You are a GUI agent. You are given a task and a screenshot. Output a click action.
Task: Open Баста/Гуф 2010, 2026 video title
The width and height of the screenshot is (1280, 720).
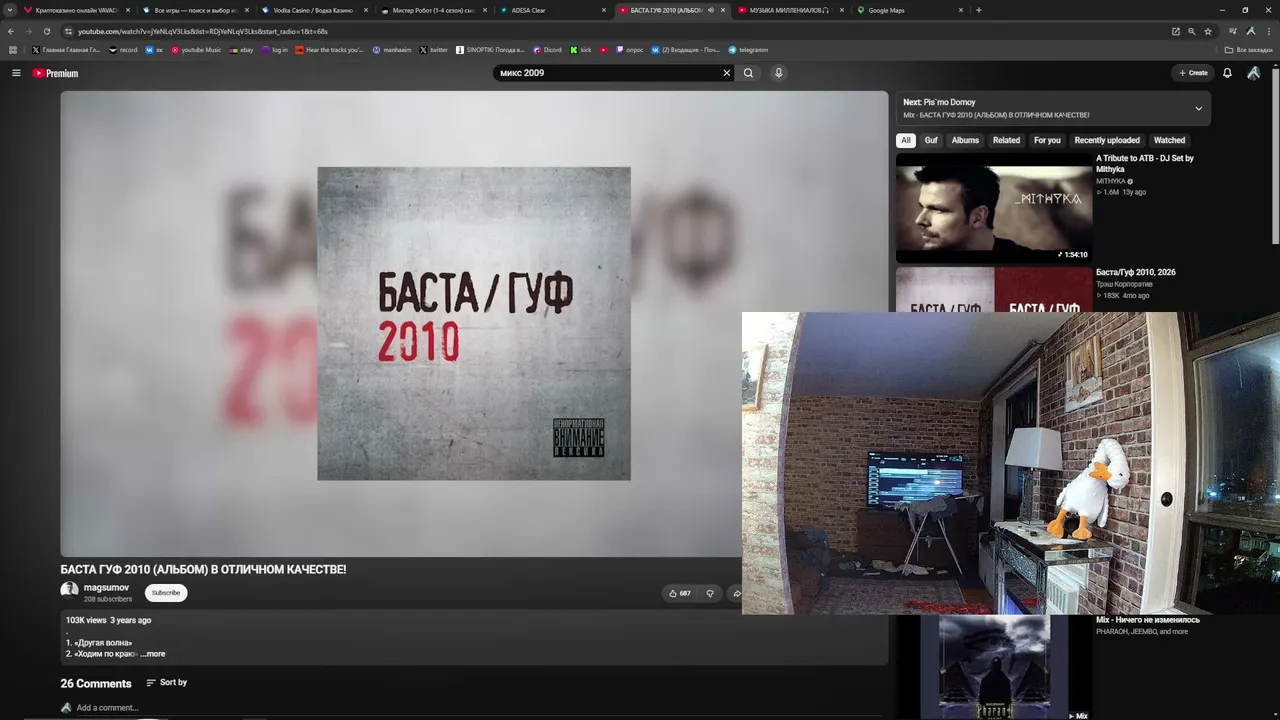pos(1136,272)
